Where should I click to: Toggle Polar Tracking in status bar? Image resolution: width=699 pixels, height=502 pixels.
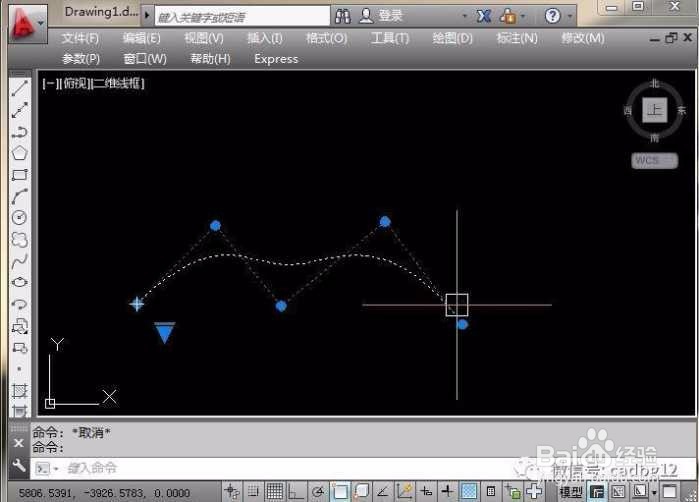318,492
